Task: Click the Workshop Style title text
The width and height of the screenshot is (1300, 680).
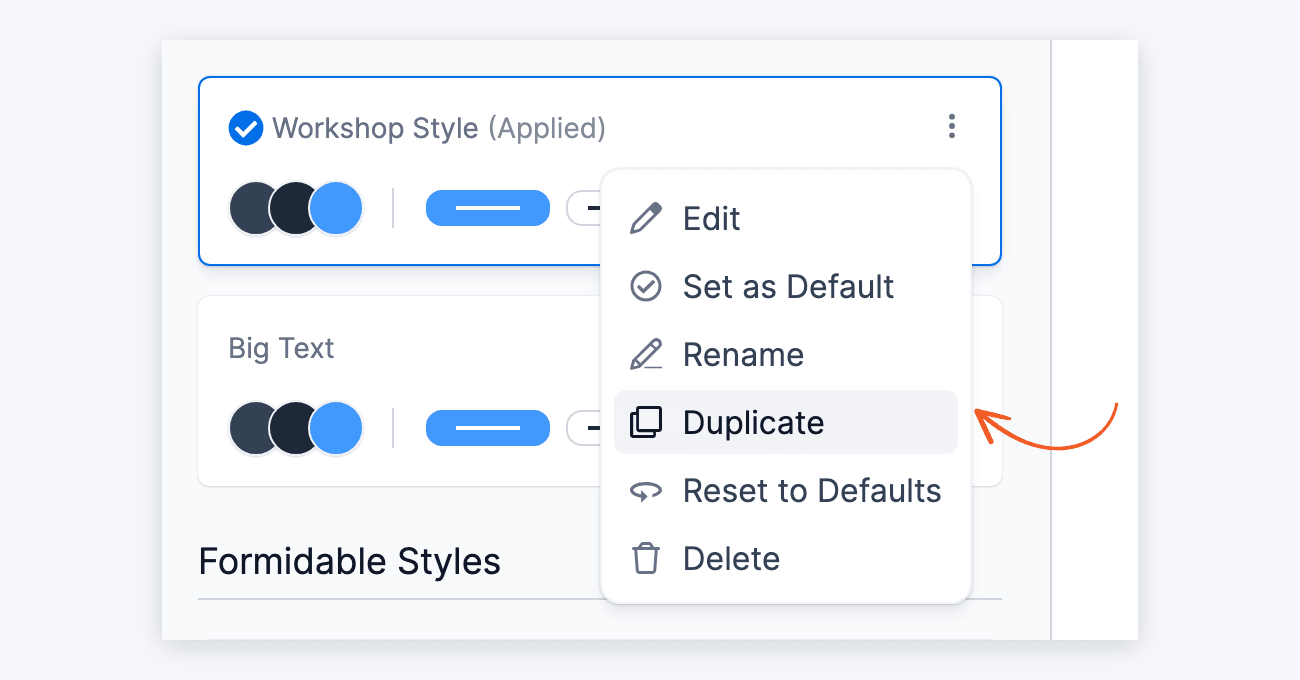Action: pyautogui.click(x=375, y=128)
